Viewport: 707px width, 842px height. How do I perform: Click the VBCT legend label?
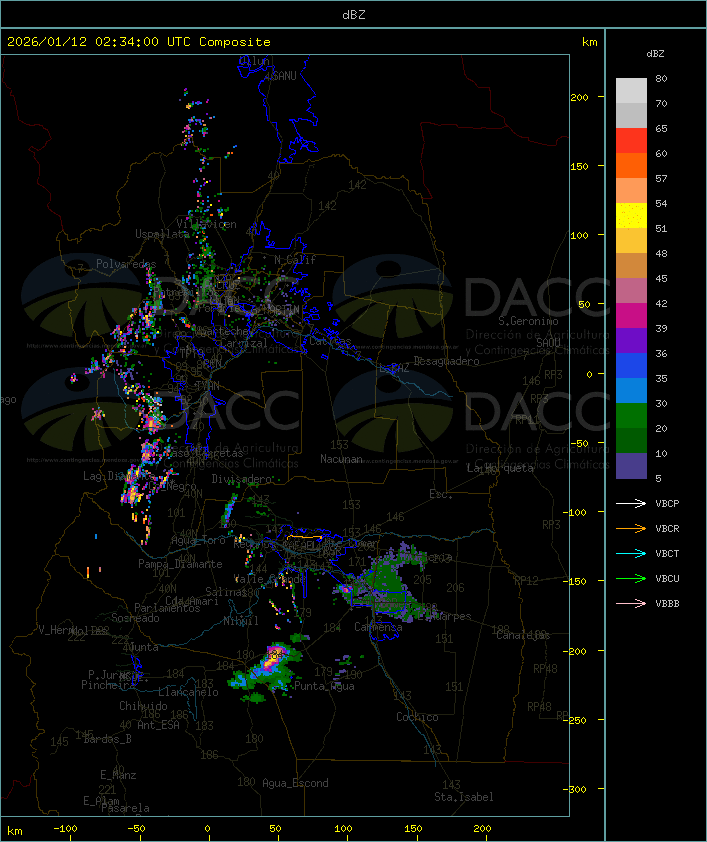667,553
